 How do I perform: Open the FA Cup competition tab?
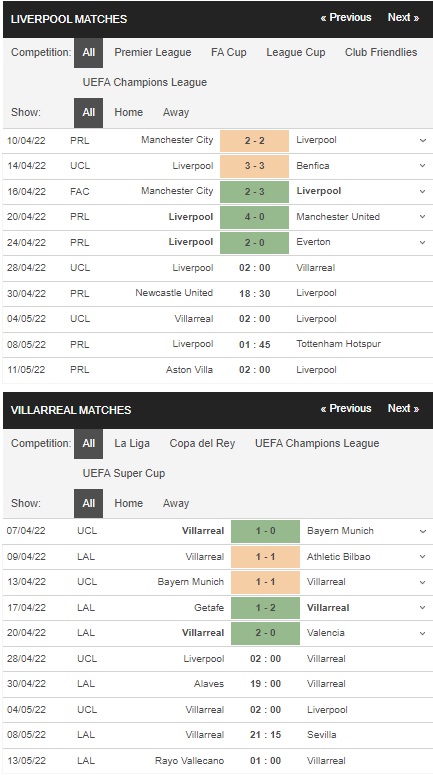(x=228, y=53)
